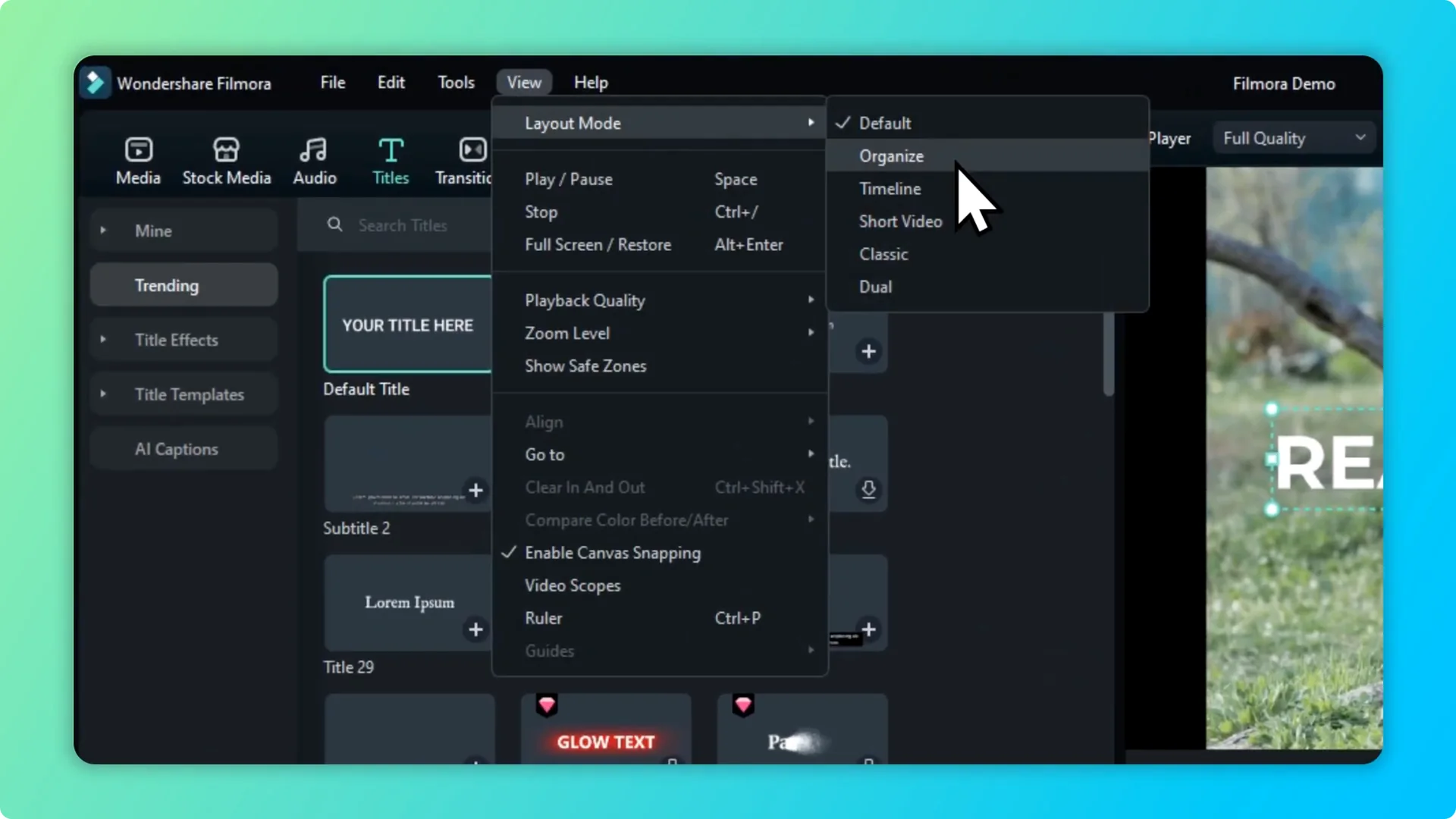
Task: Choose Play / Pause from View menu
Action: (660, 179)
